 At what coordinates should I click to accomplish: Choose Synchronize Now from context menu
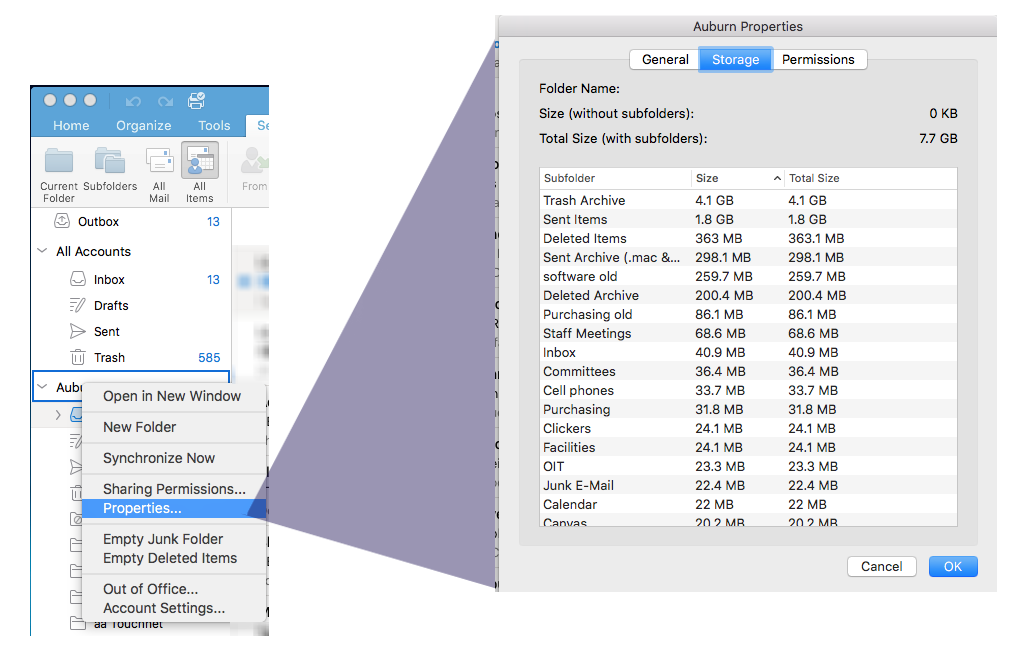click(x=174, y=458)
